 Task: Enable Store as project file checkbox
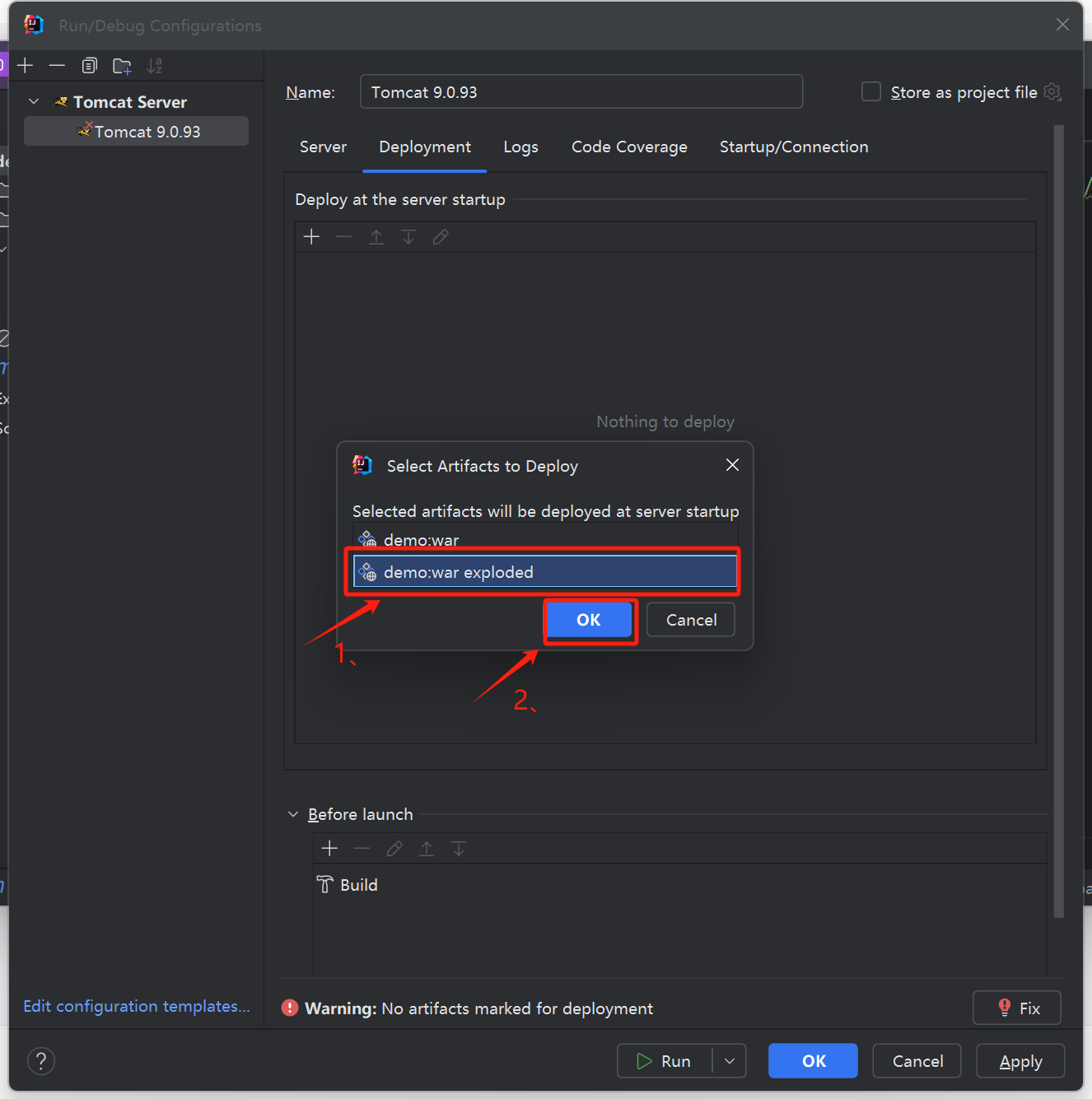[x=870, y=91]
